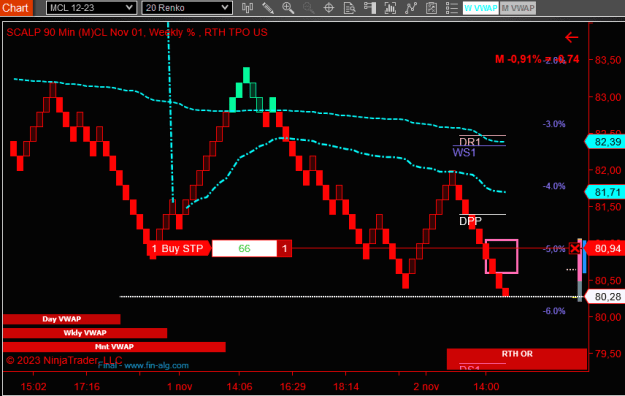Open the 20 Renko interval dropdown
The height and width of the screenshot is (396, 625).
(187, 8)
